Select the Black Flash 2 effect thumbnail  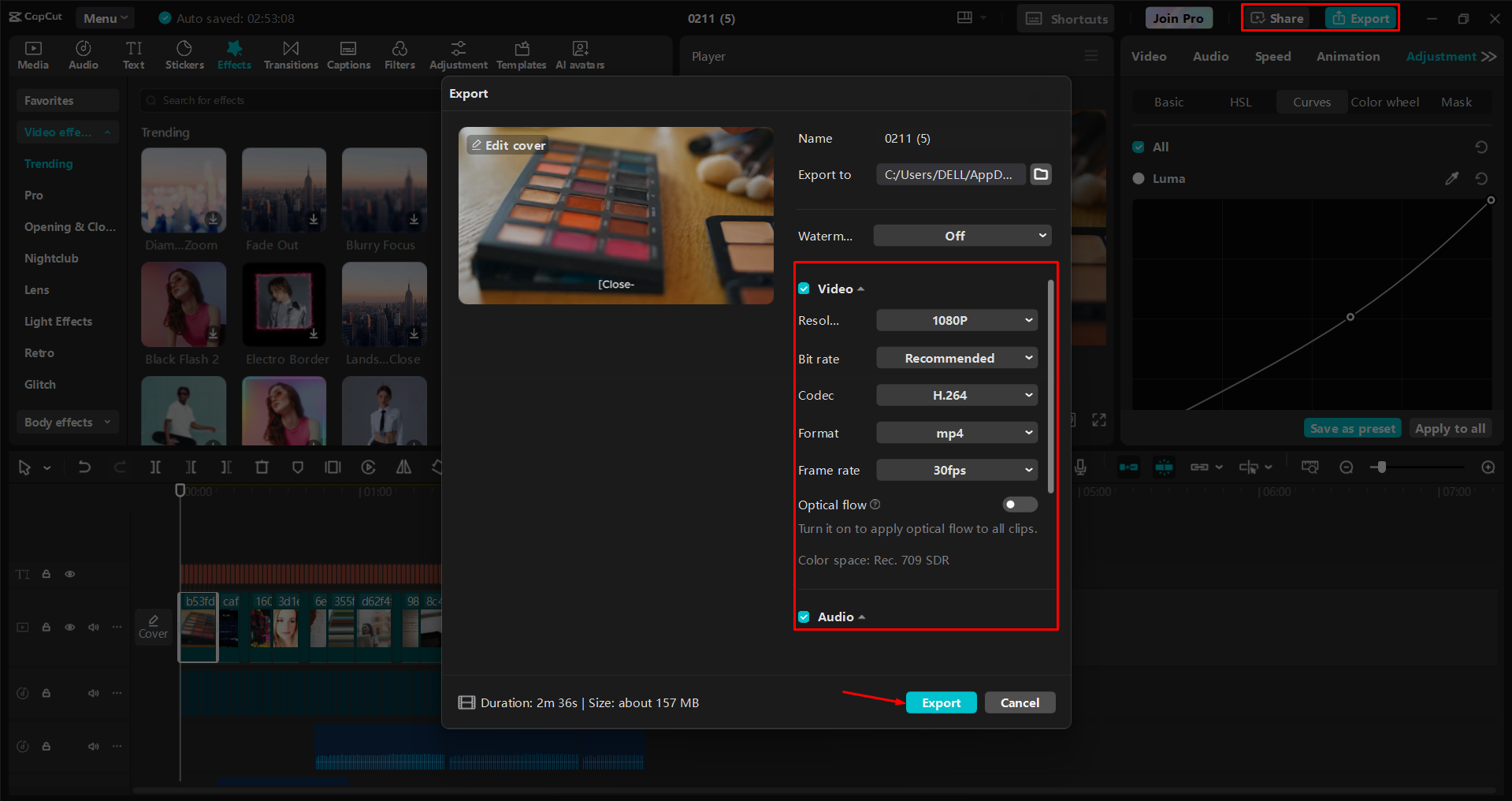point(183,304)
